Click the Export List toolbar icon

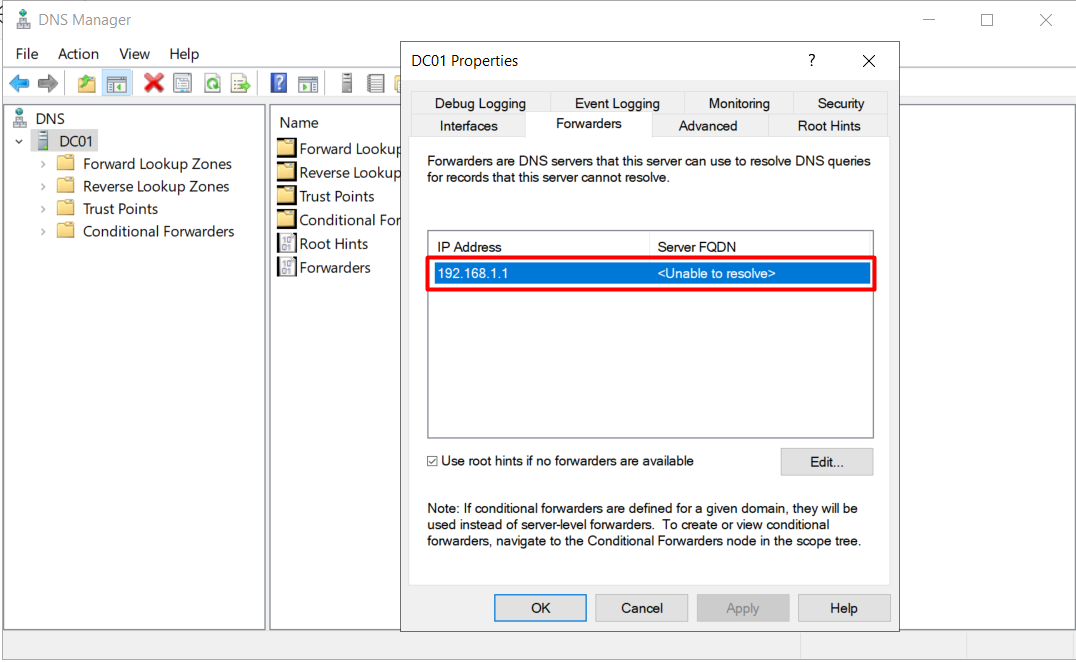pyautogui.click(x=240, y=84)
